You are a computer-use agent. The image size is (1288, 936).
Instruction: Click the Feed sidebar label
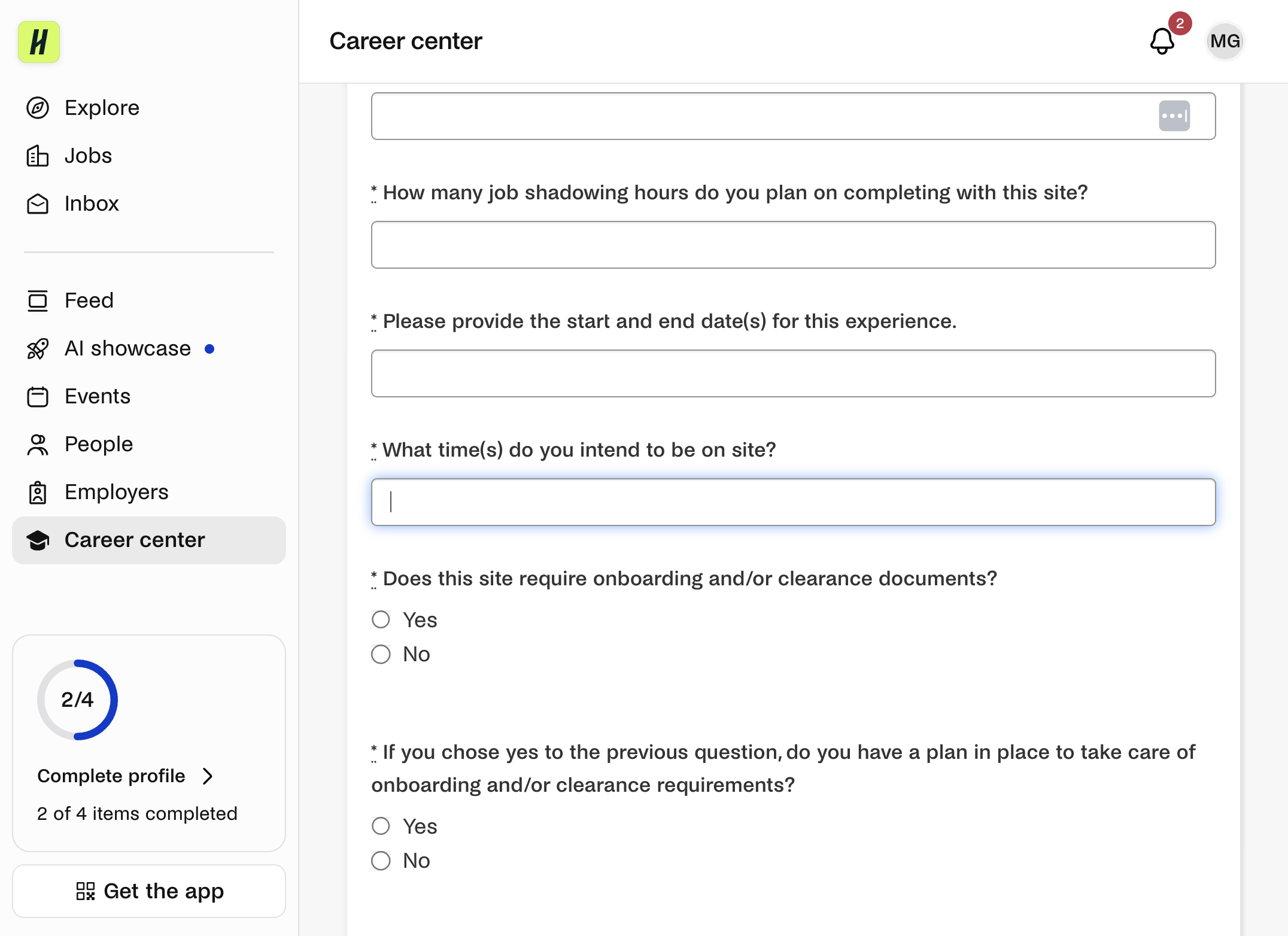(x=89, y=300)
